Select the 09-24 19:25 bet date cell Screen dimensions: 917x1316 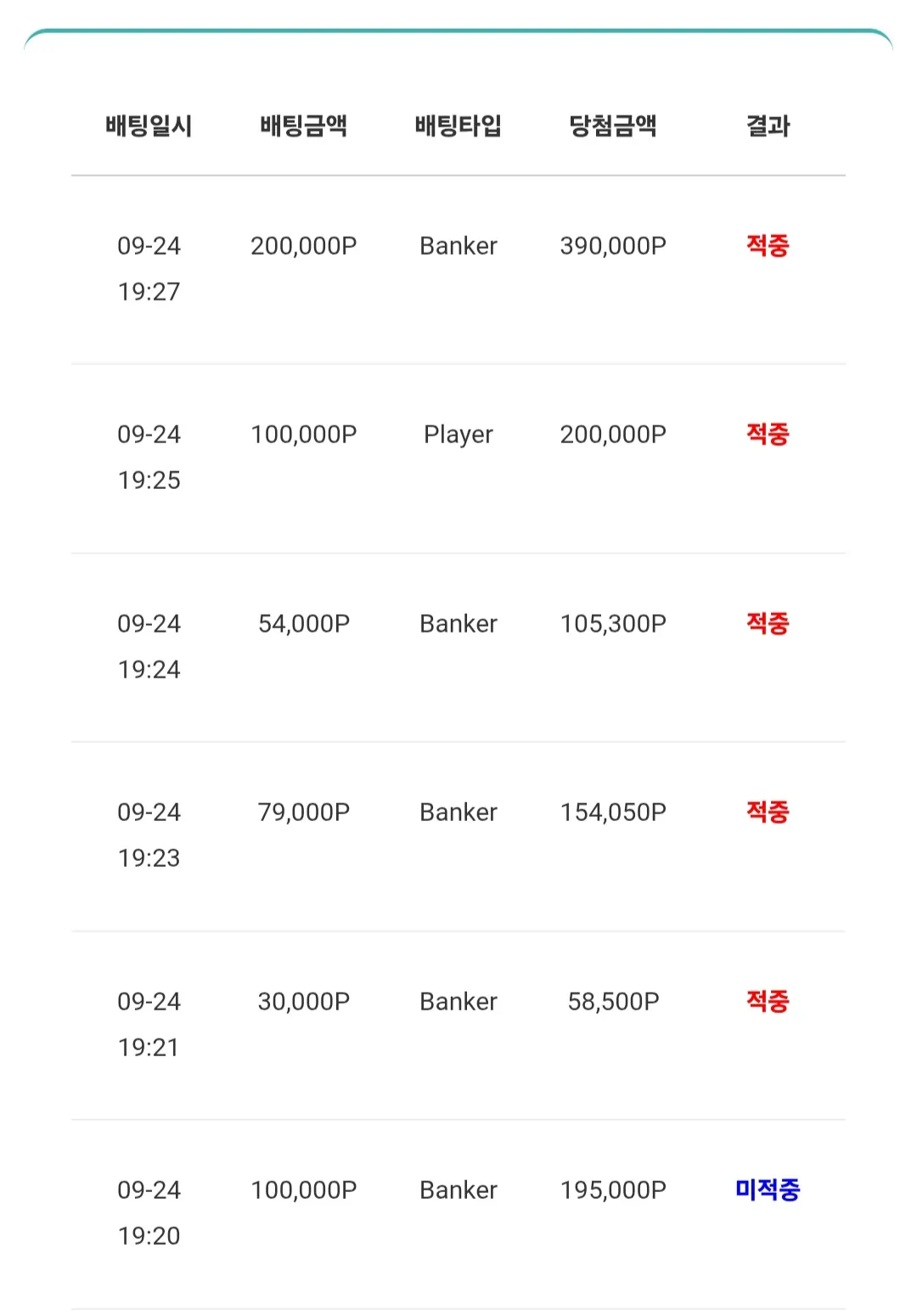(x=149, y=457)
